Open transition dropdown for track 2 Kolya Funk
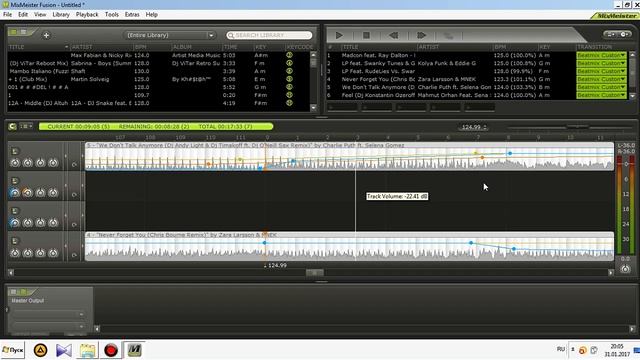 pos(601,63)
